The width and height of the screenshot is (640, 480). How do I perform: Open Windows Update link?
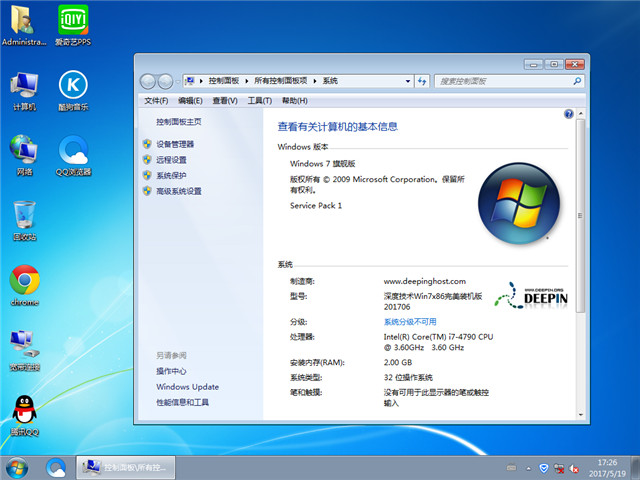click(187, 387)
